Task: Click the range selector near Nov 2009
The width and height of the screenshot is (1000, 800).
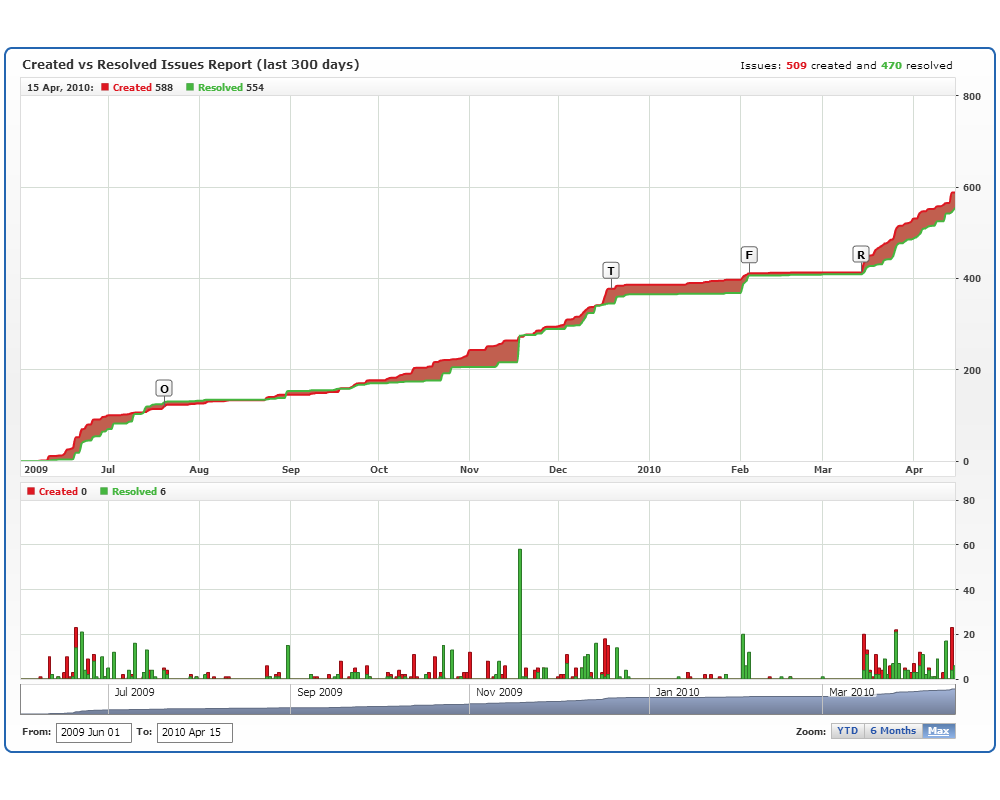Action: pyautogui.click(x=499, y=698)
